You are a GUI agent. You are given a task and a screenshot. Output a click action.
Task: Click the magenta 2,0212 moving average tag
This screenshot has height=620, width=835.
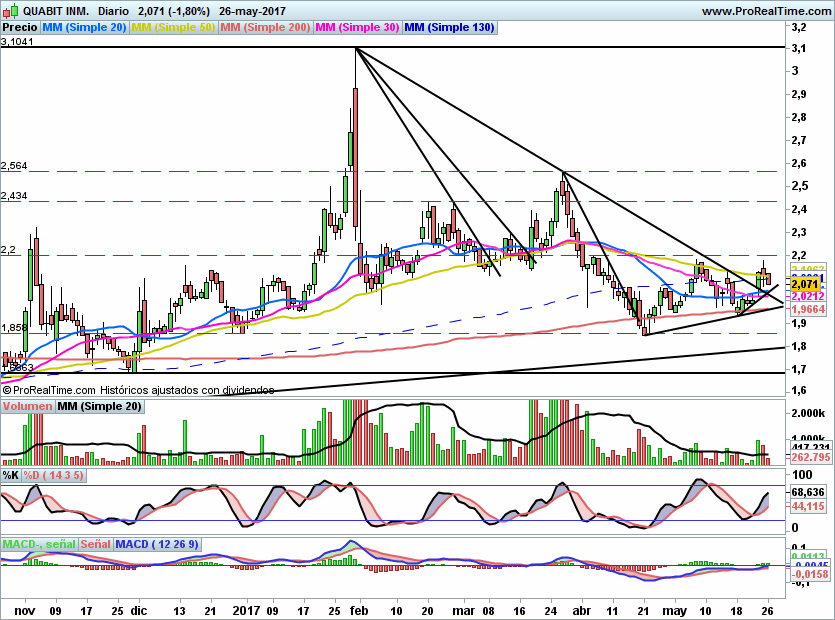pos(808,296)
